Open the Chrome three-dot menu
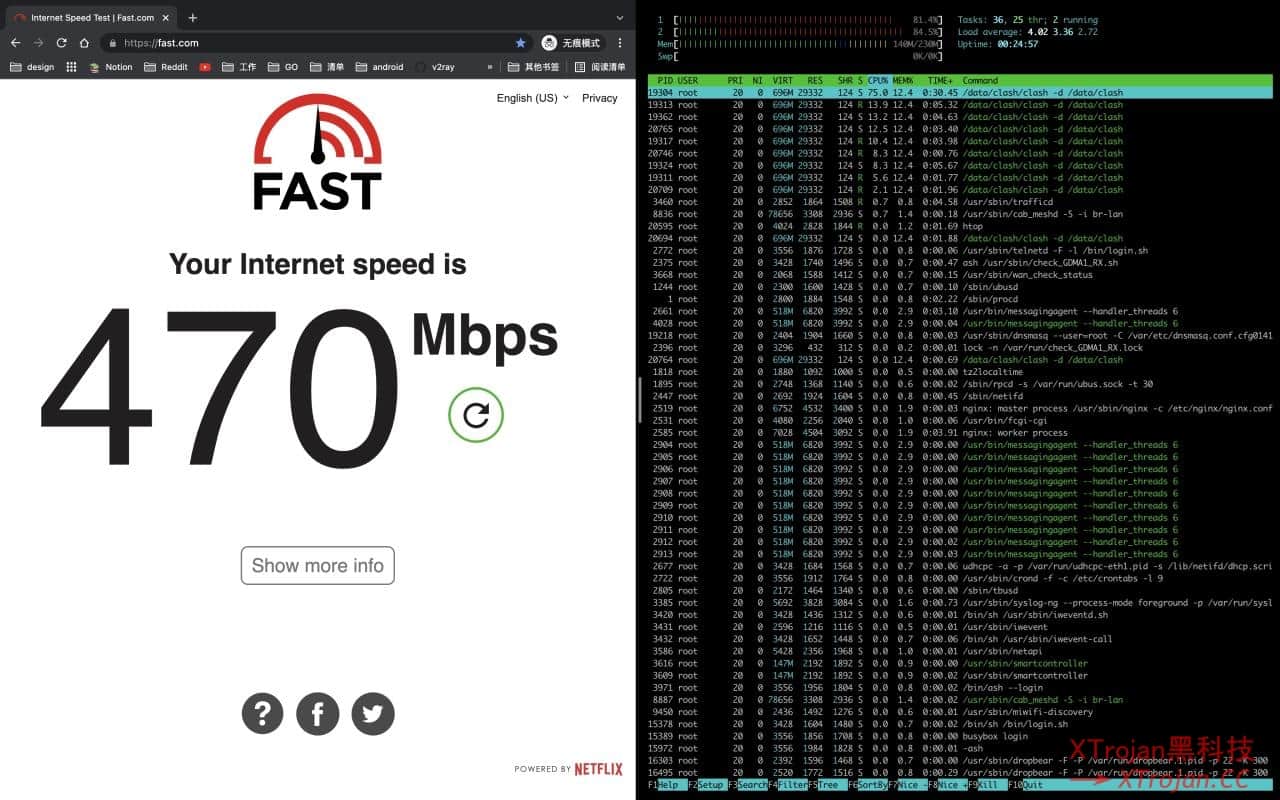The width and height of the screenshot is (1280, 800). tap(620, 43)
